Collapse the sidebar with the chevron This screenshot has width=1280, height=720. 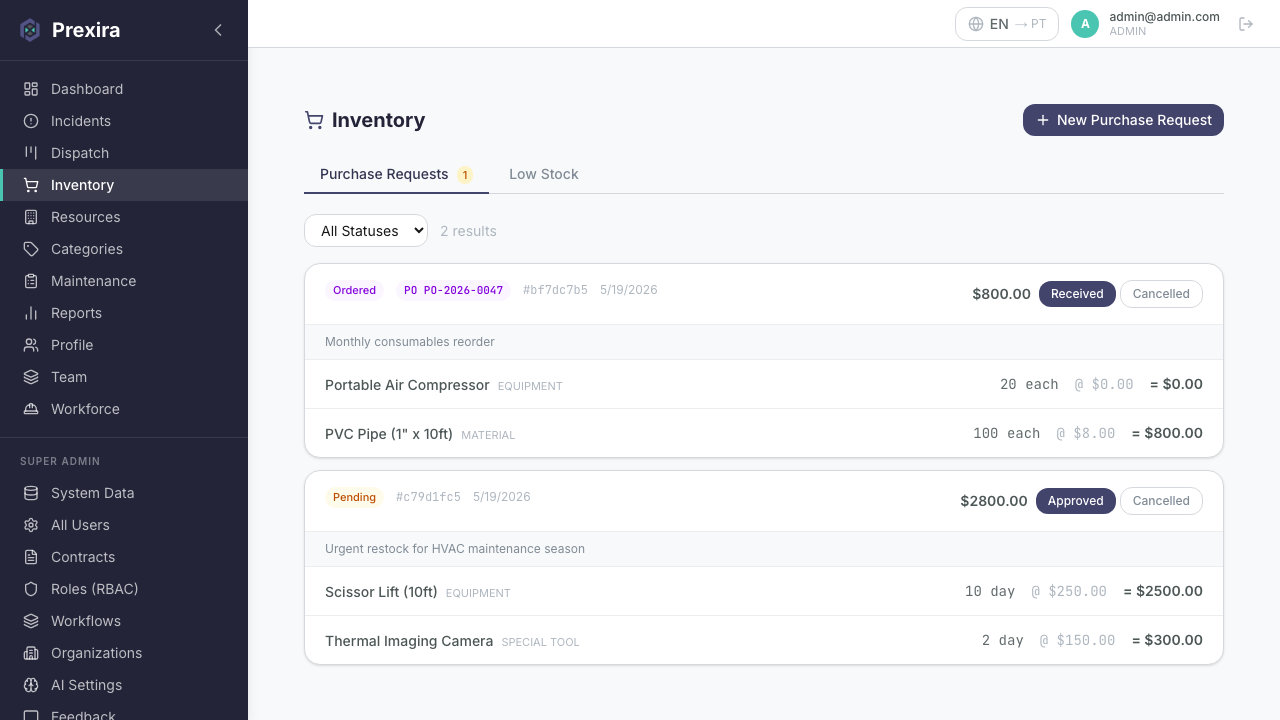218,30
